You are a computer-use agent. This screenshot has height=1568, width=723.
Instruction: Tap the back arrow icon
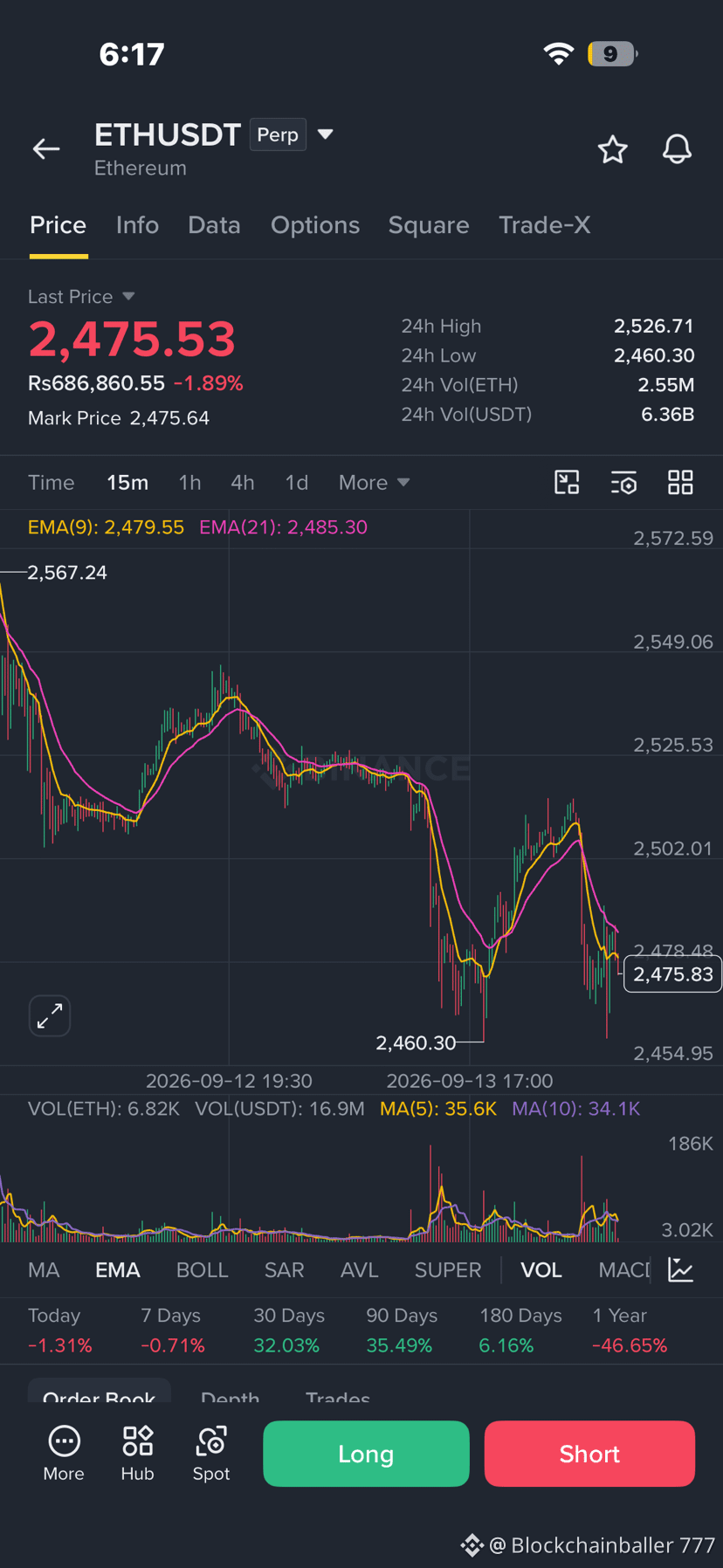point(46,149)
